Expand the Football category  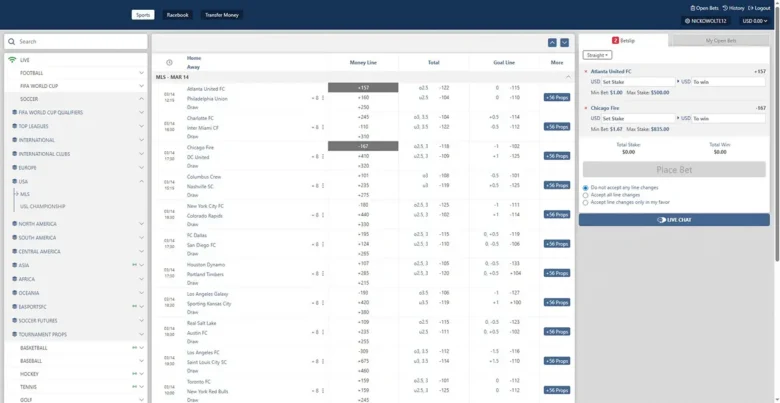click(x=141, y=73)
